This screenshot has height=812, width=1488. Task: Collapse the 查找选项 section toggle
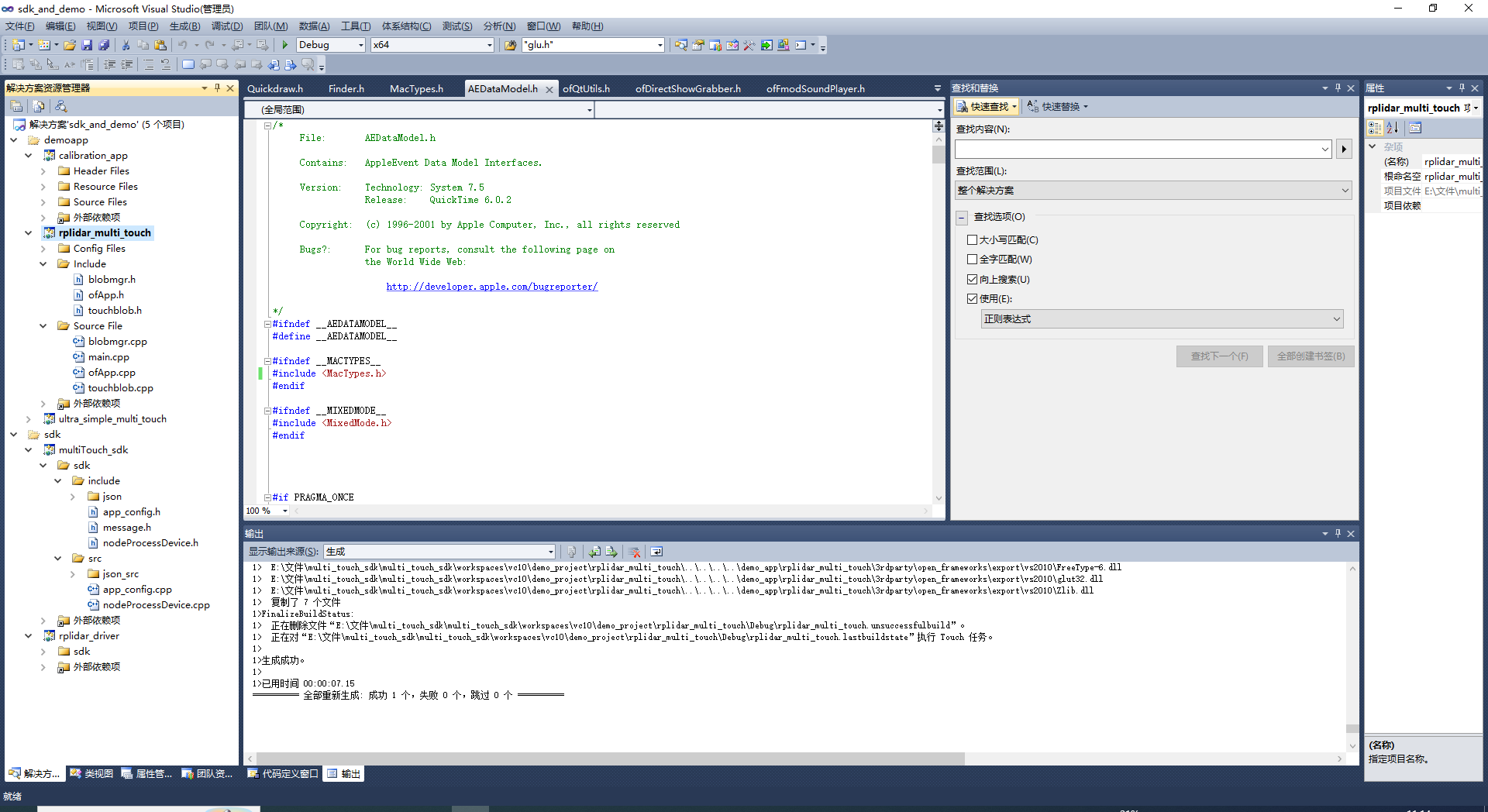tap(962, 218)
